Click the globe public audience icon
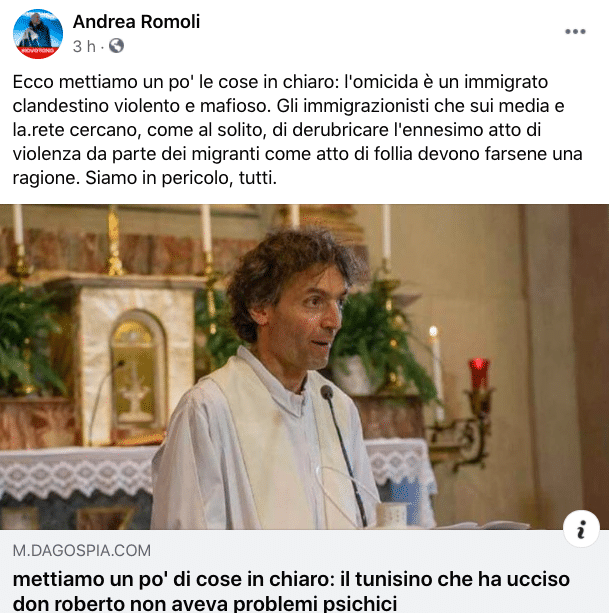 tap(116, 46)
